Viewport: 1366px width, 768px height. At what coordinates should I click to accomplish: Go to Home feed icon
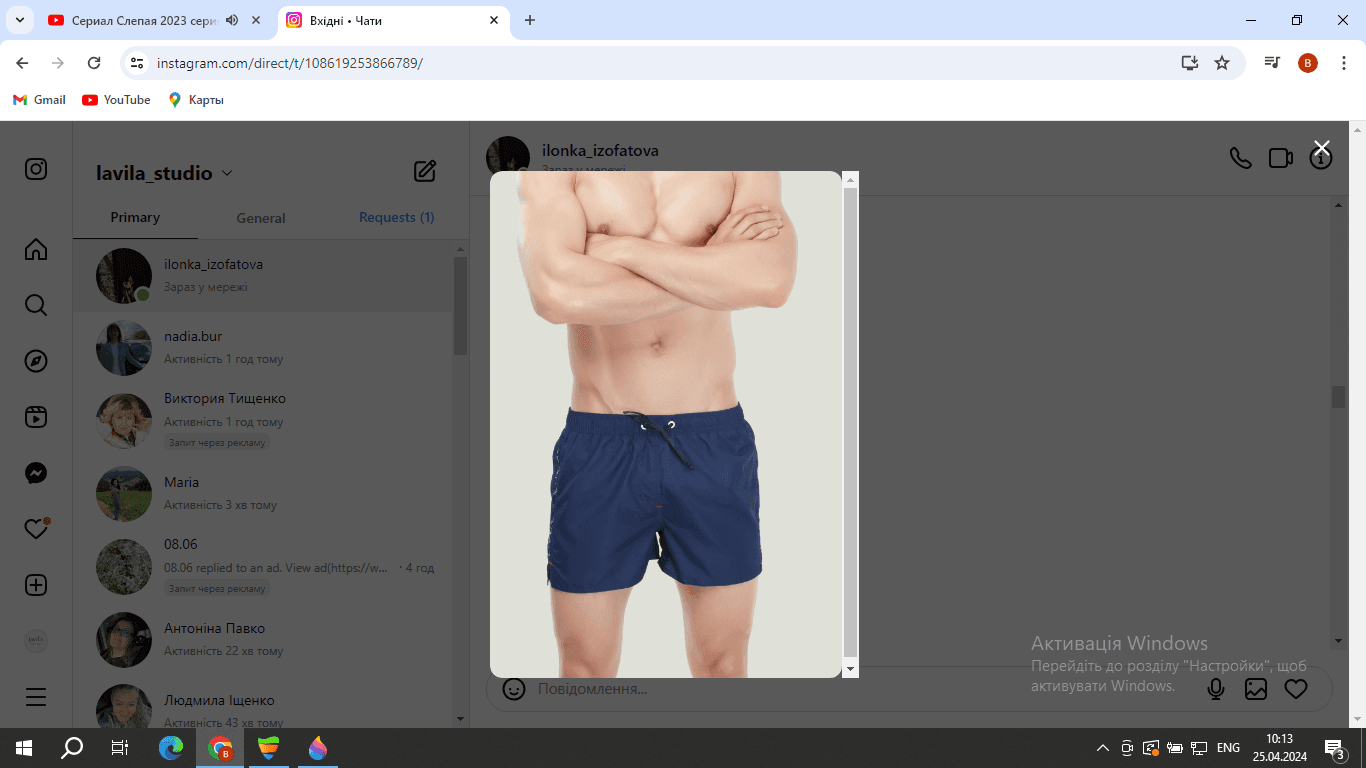click(x=36, y=249)
